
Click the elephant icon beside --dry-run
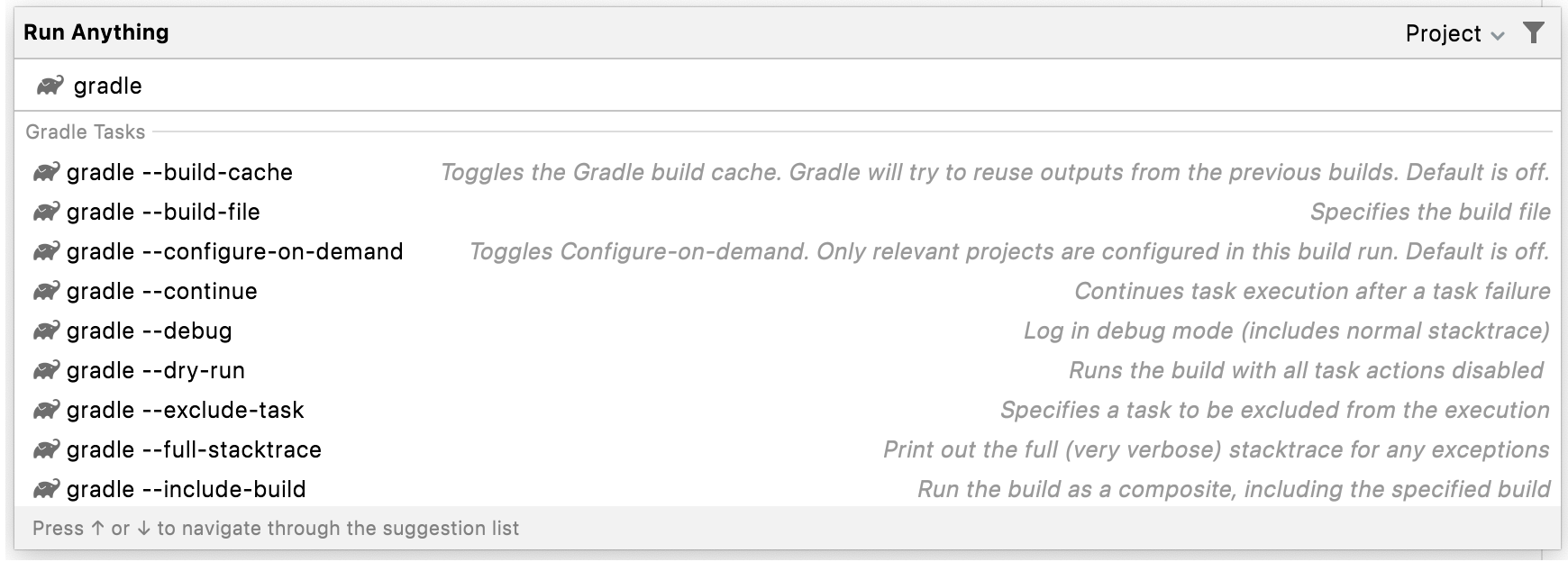(46, 370)
